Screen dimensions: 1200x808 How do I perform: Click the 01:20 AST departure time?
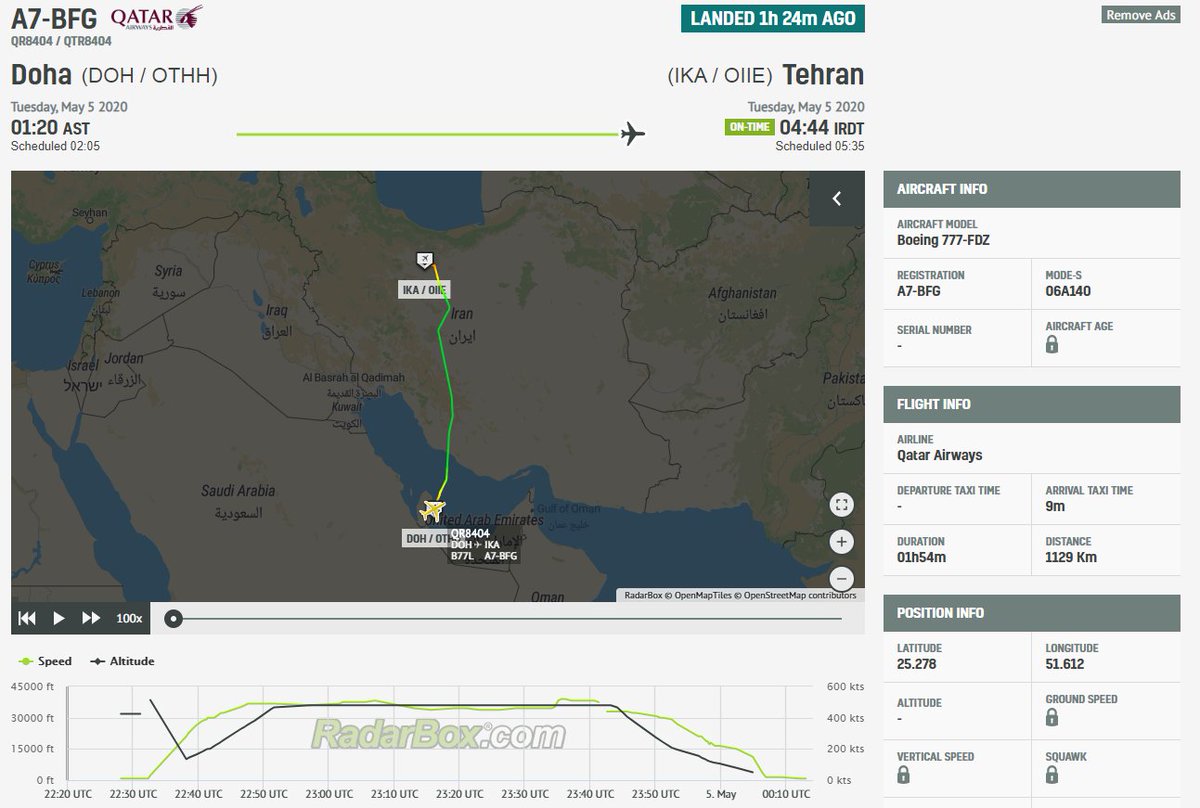[x=50, y=128]
